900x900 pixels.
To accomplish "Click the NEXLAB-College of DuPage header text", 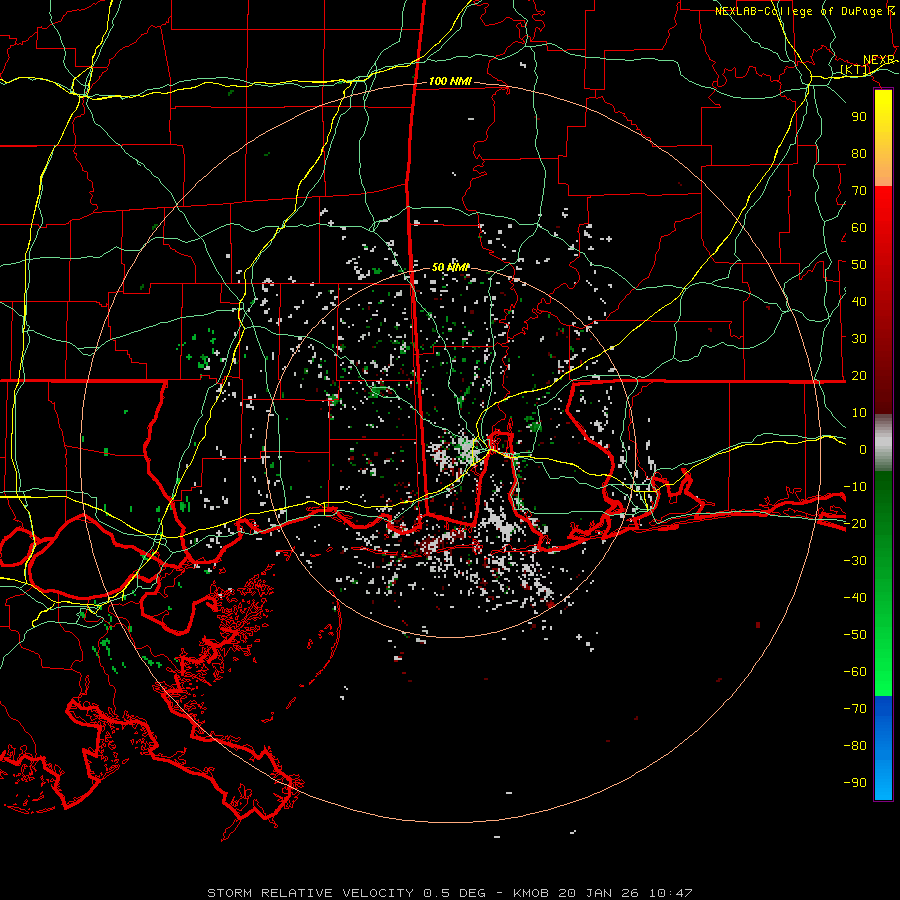I will point(805,11).
